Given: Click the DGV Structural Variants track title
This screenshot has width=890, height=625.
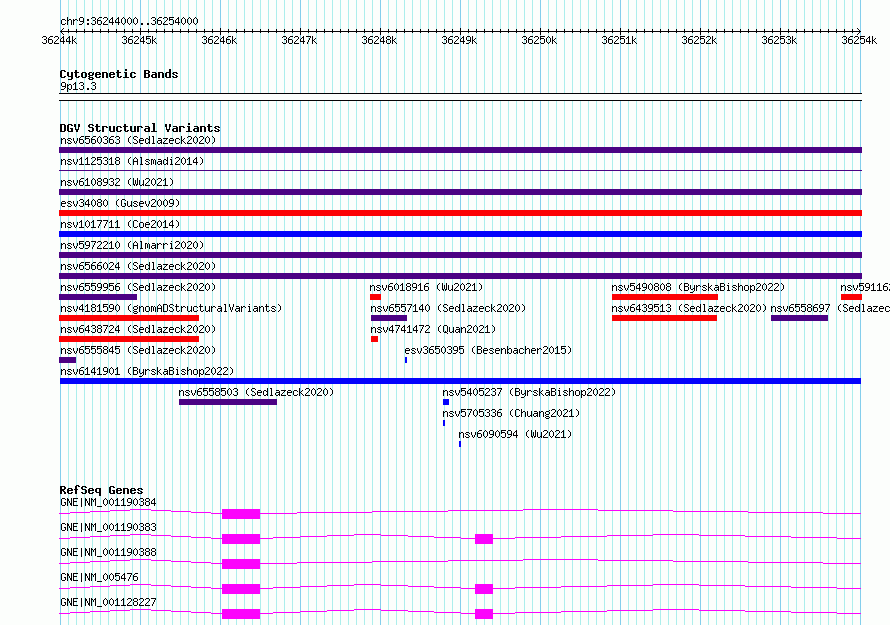Looking at the screenshot, I should (x=140, y=128).
